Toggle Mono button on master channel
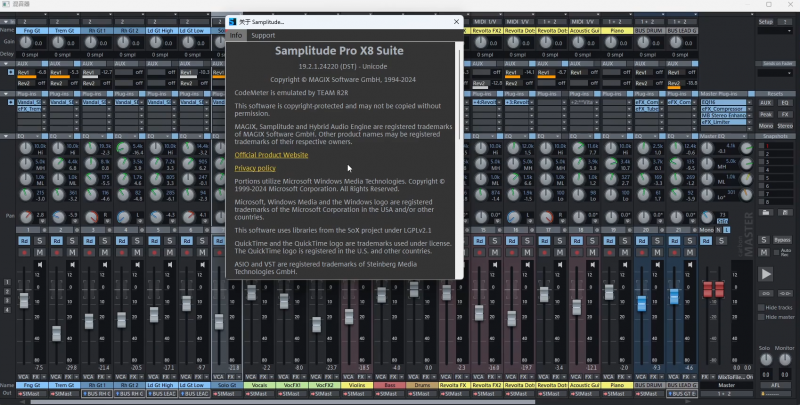The width and height of the screenshot is (800, 405). tap(707, 230)
